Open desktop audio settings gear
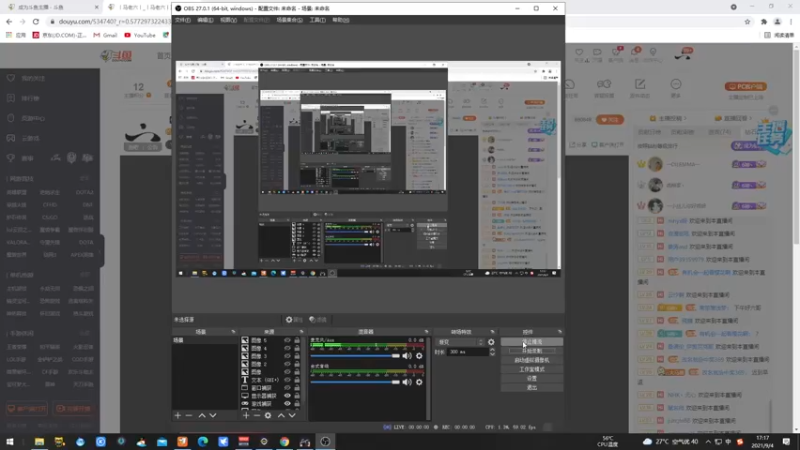Image resolution: width=800 pixels, height=450 pixels. pos(419,382)
